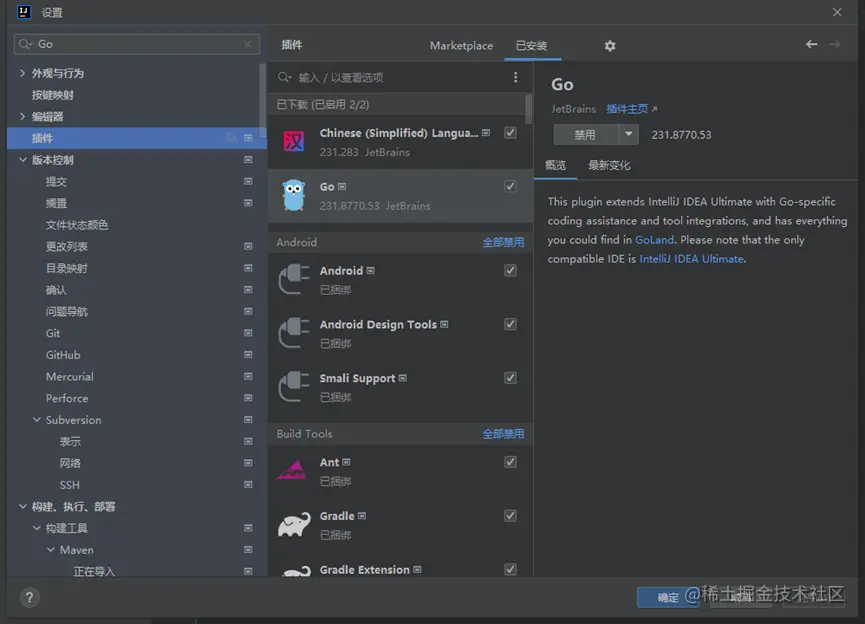865x624 pixels.
Task: Click the search magnifier in plugin filter
Action: 284,77
